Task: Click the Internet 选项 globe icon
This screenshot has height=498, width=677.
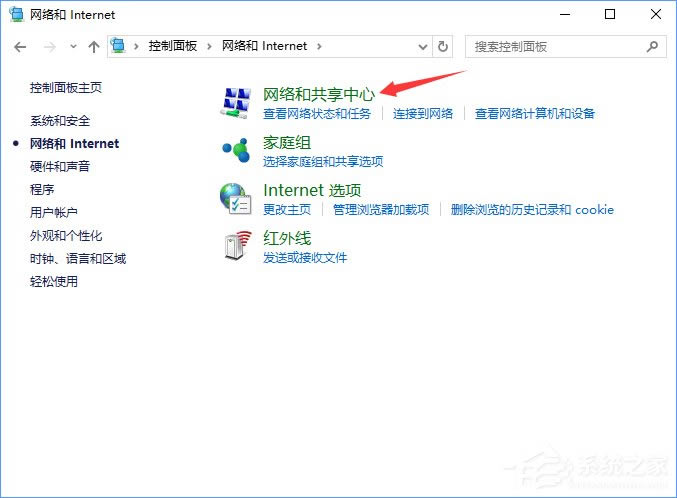Action: point(236,199)
